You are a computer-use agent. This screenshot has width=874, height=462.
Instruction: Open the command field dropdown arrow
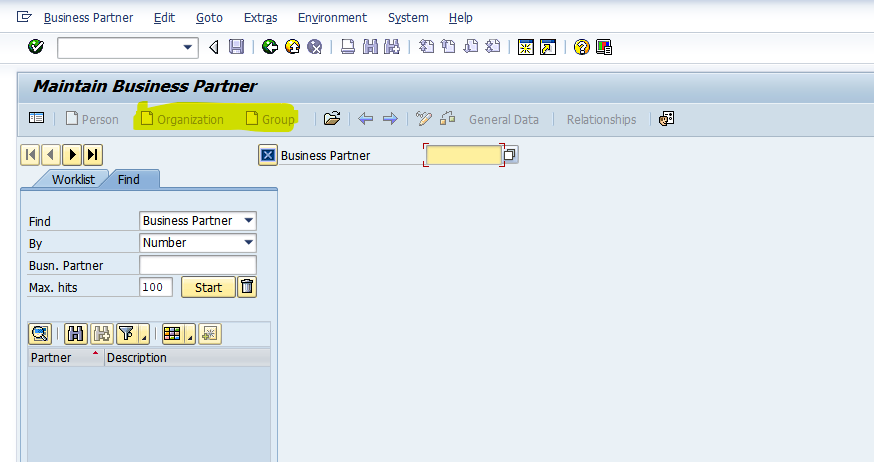point(188,48)
